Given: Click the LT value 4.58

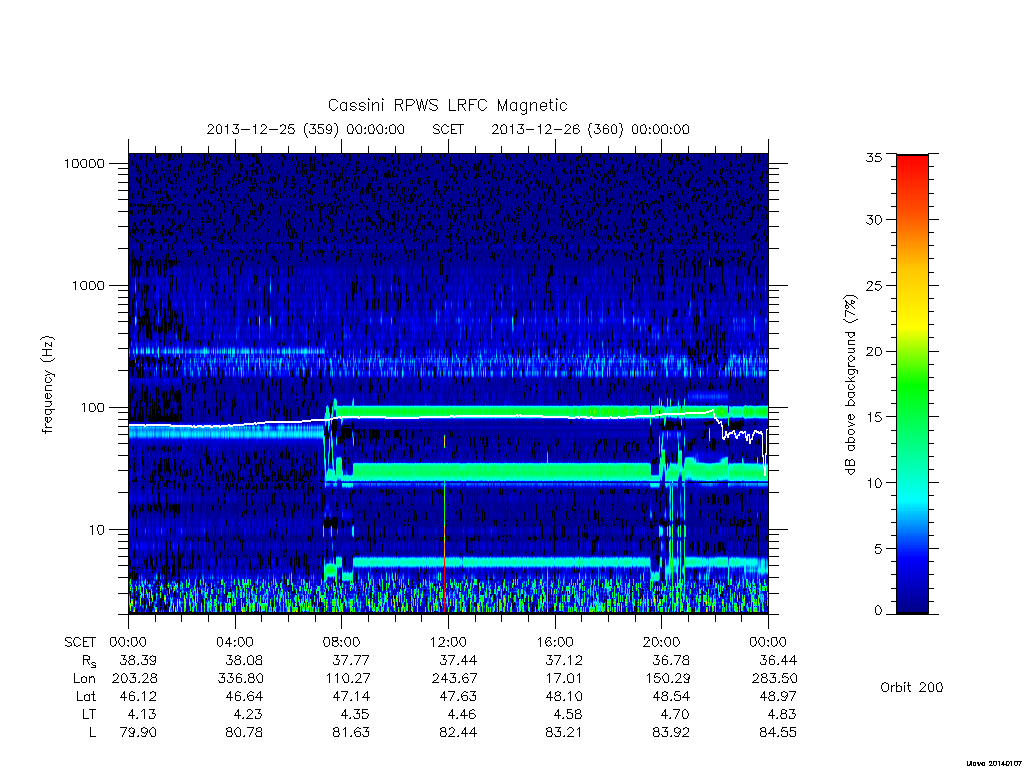Looking at the screenshot, I should [568, 714].
